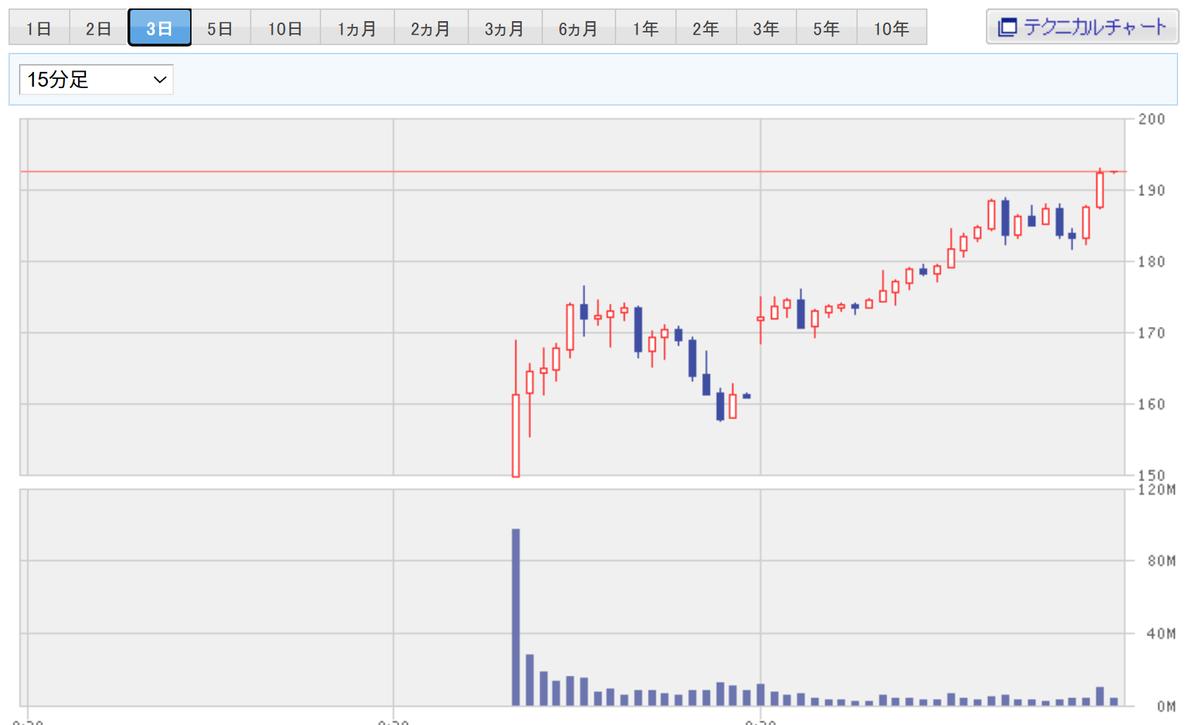Switch to the 10日 range tab

[285, 28]
